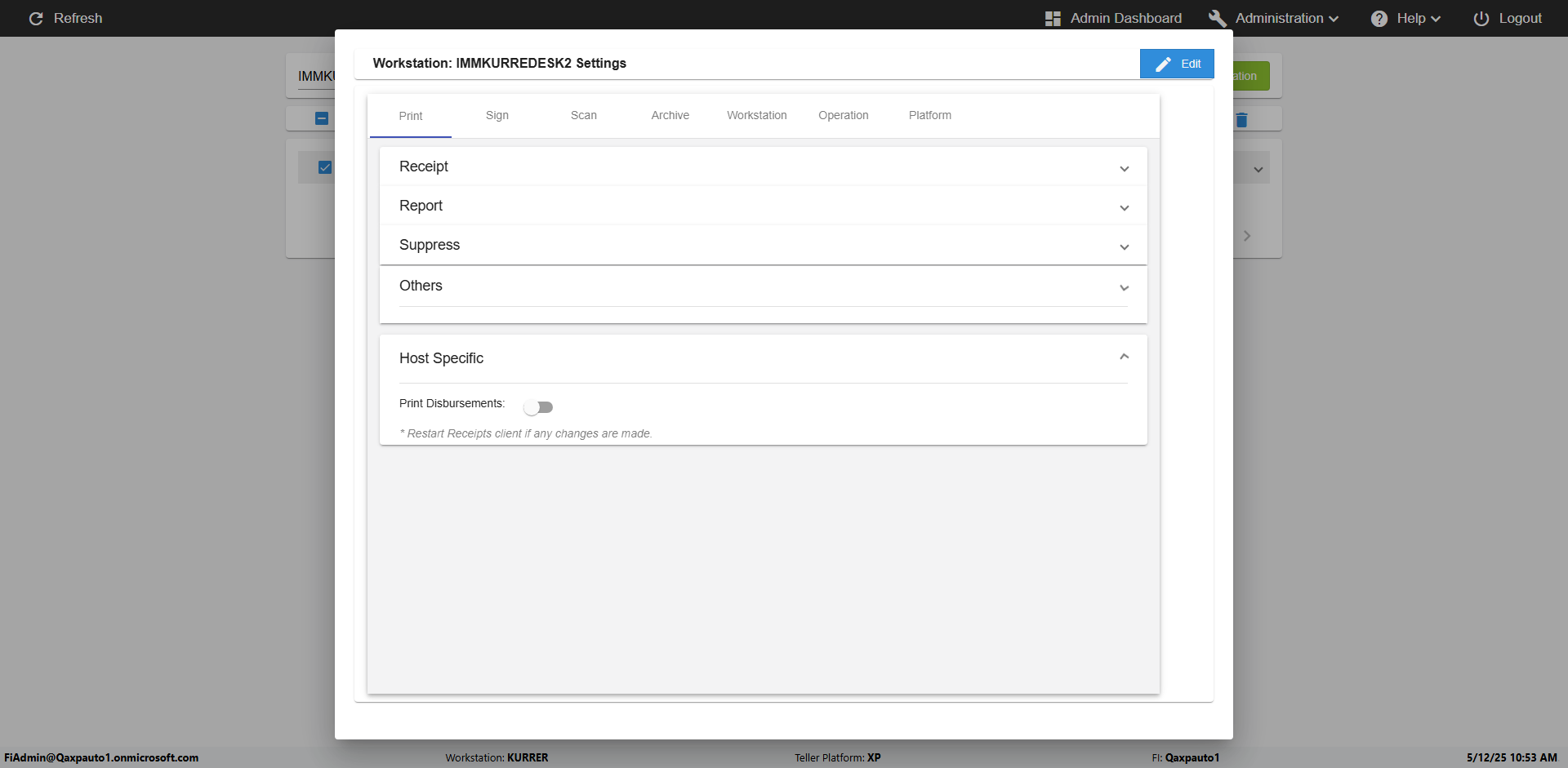The height and width of the screenshot is (768, 1568).
Task: Open Admin Dashboard grid icon
Action: (1053, 18)
